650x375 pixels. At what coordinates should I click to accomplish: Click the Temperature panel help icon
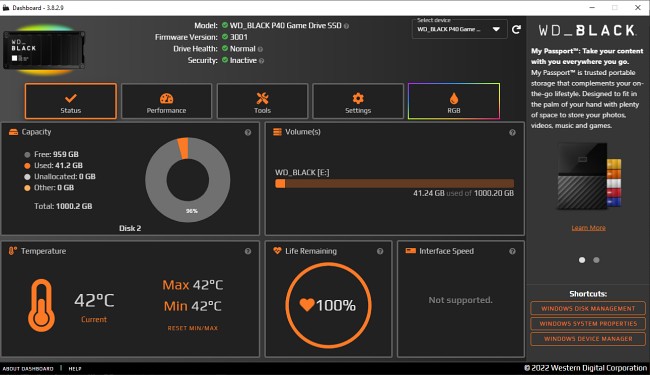coord(248,251)
